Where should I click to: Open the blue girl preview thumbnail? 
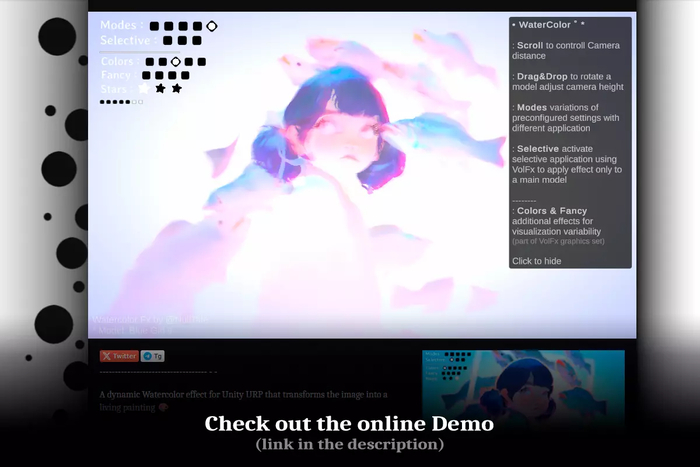523,389
